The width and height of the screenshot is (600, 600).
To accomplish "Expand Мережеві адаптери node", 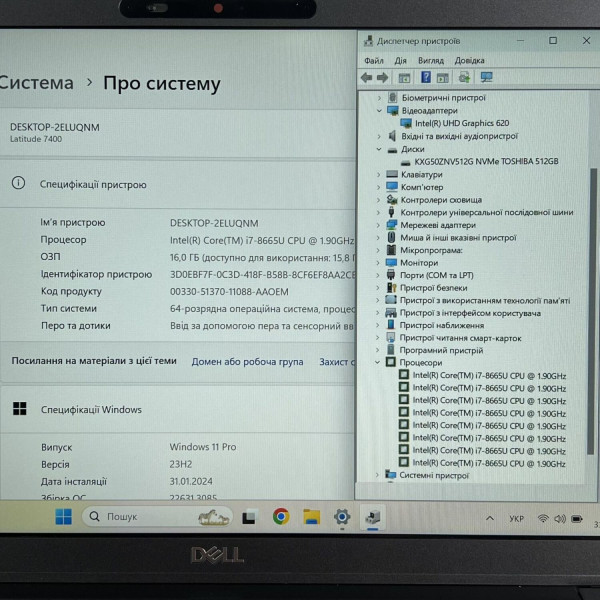I will point(378,225).
